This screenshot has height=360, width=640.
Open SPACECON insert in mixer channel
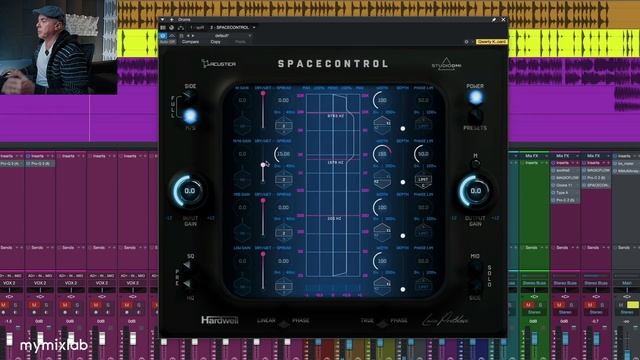tap(596, 185)
